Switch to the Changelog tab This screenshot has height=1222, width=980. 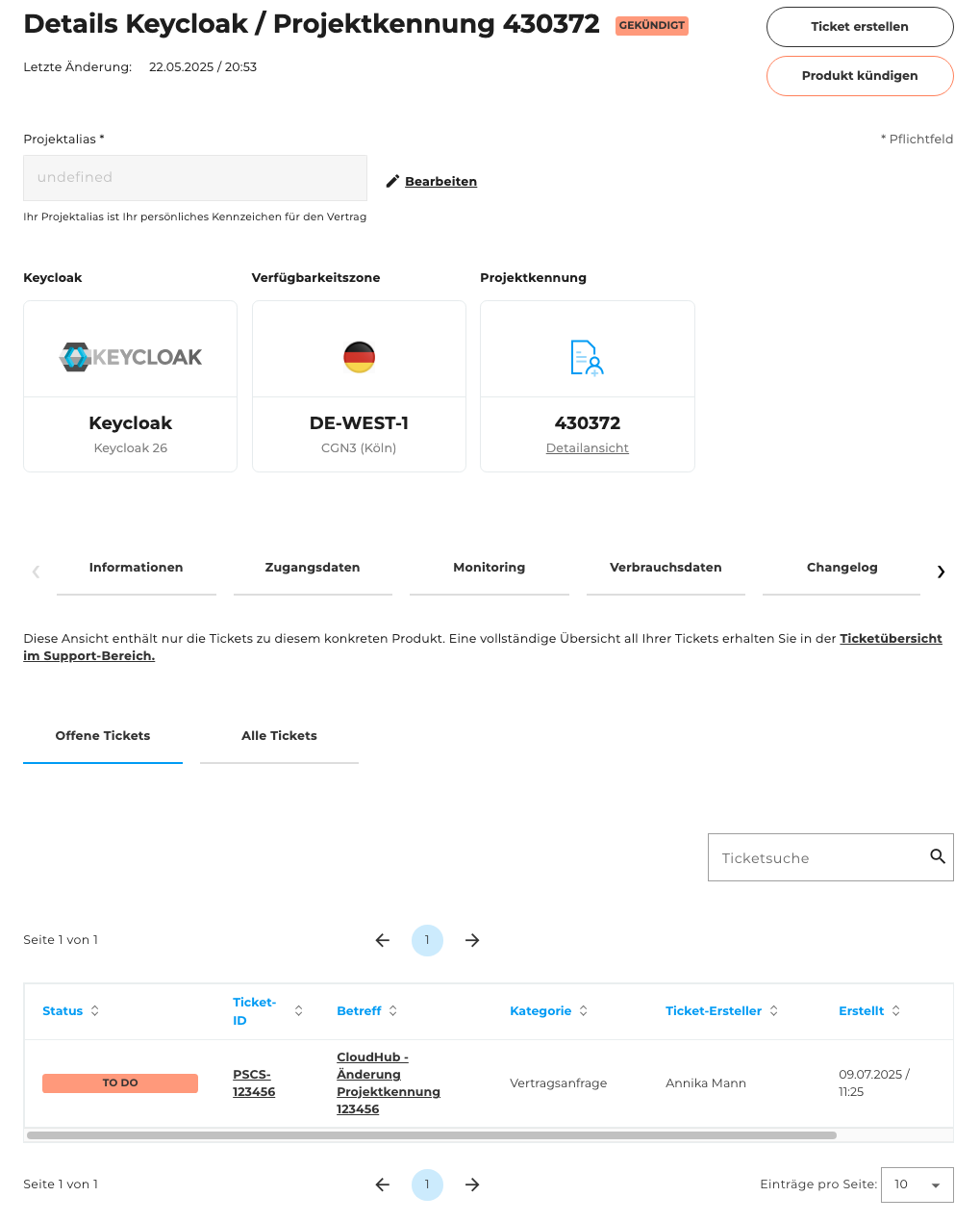point(842,568)
